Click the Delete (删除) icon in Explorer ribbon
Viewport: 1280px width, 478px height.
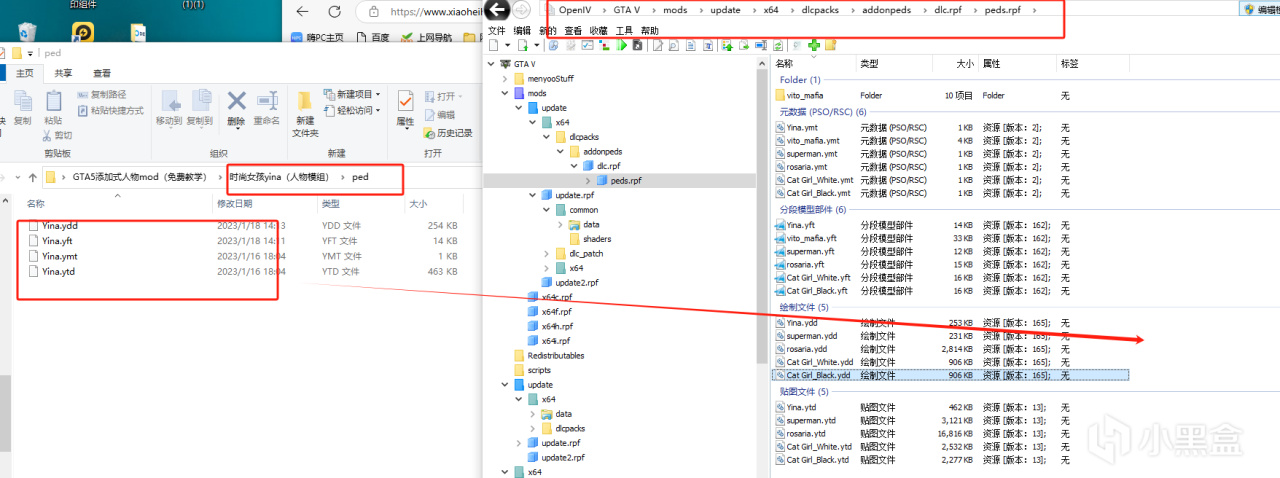pos(236,102)
